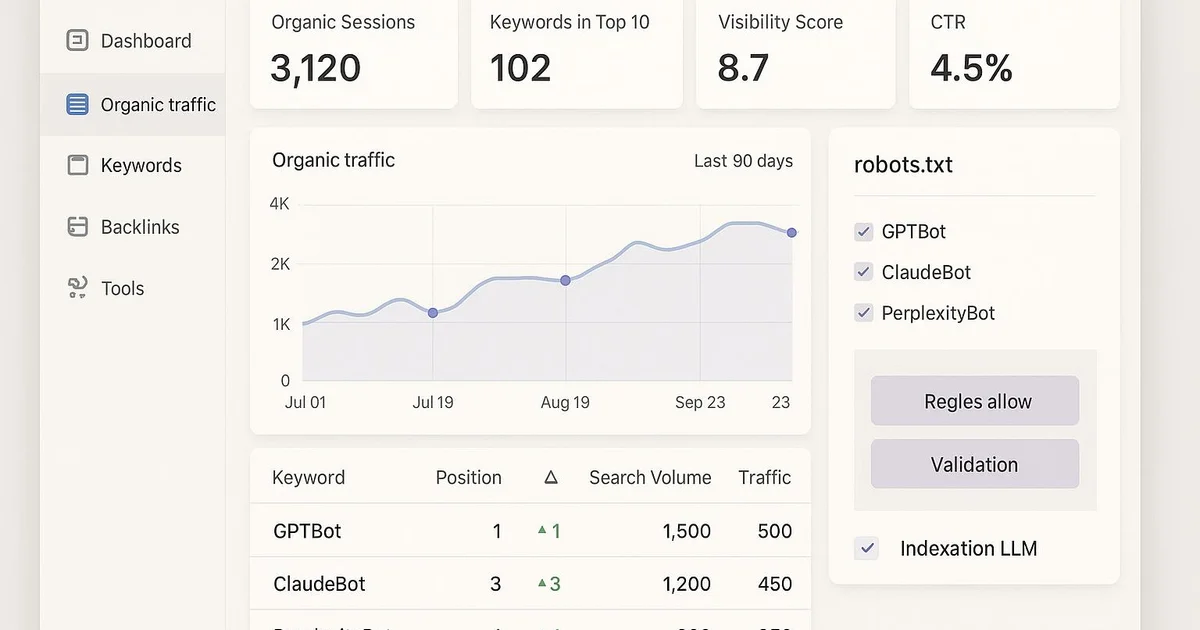Uncheck the GPTBot checkbox in robots.txt

click(x=864, y=232)
